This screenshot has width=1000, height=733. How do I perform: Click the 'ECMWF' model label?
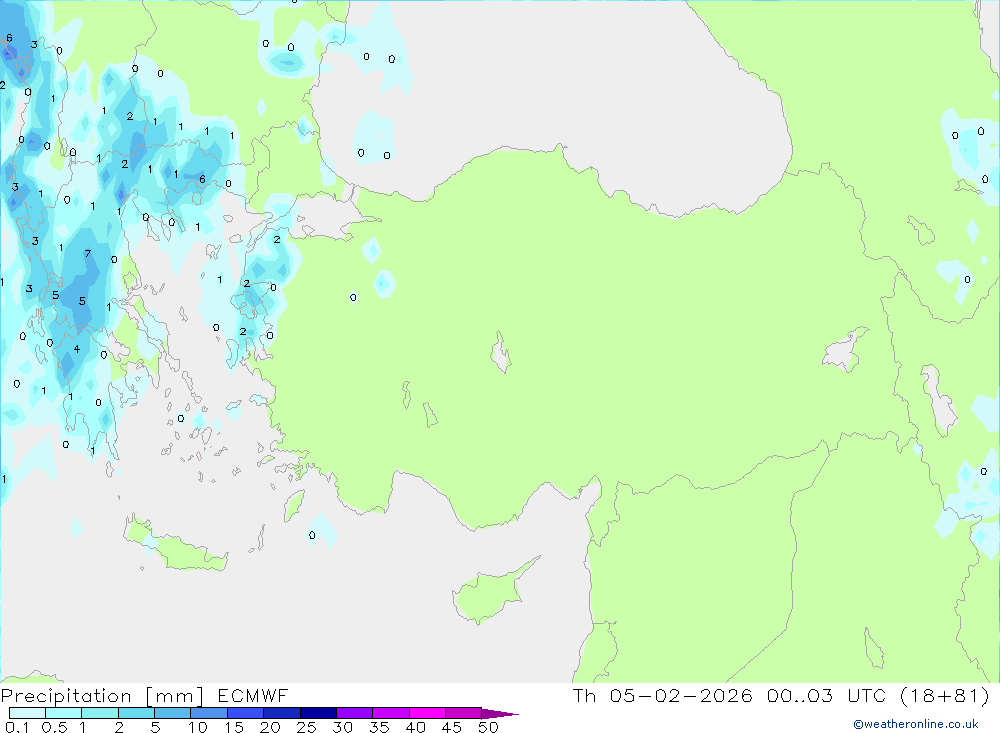pos(253,695)
